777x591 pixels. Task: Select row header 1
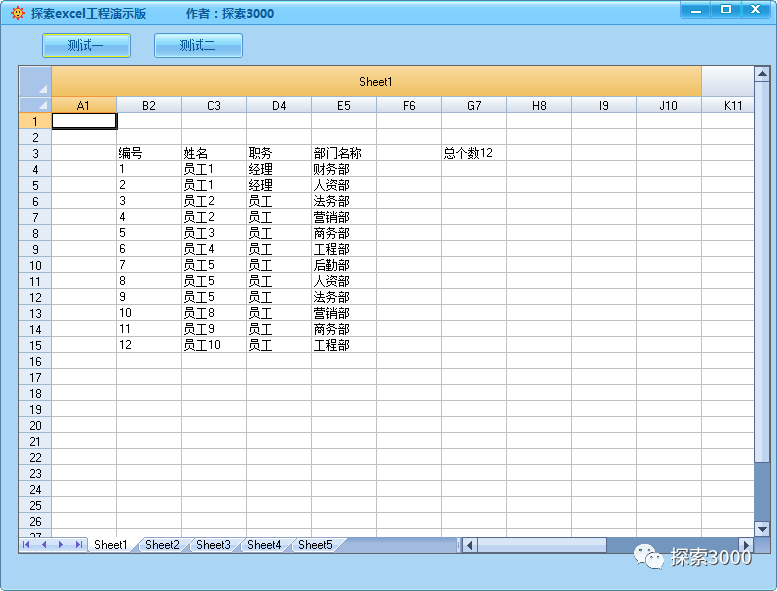pyautogui.click(x=35, y=121)
